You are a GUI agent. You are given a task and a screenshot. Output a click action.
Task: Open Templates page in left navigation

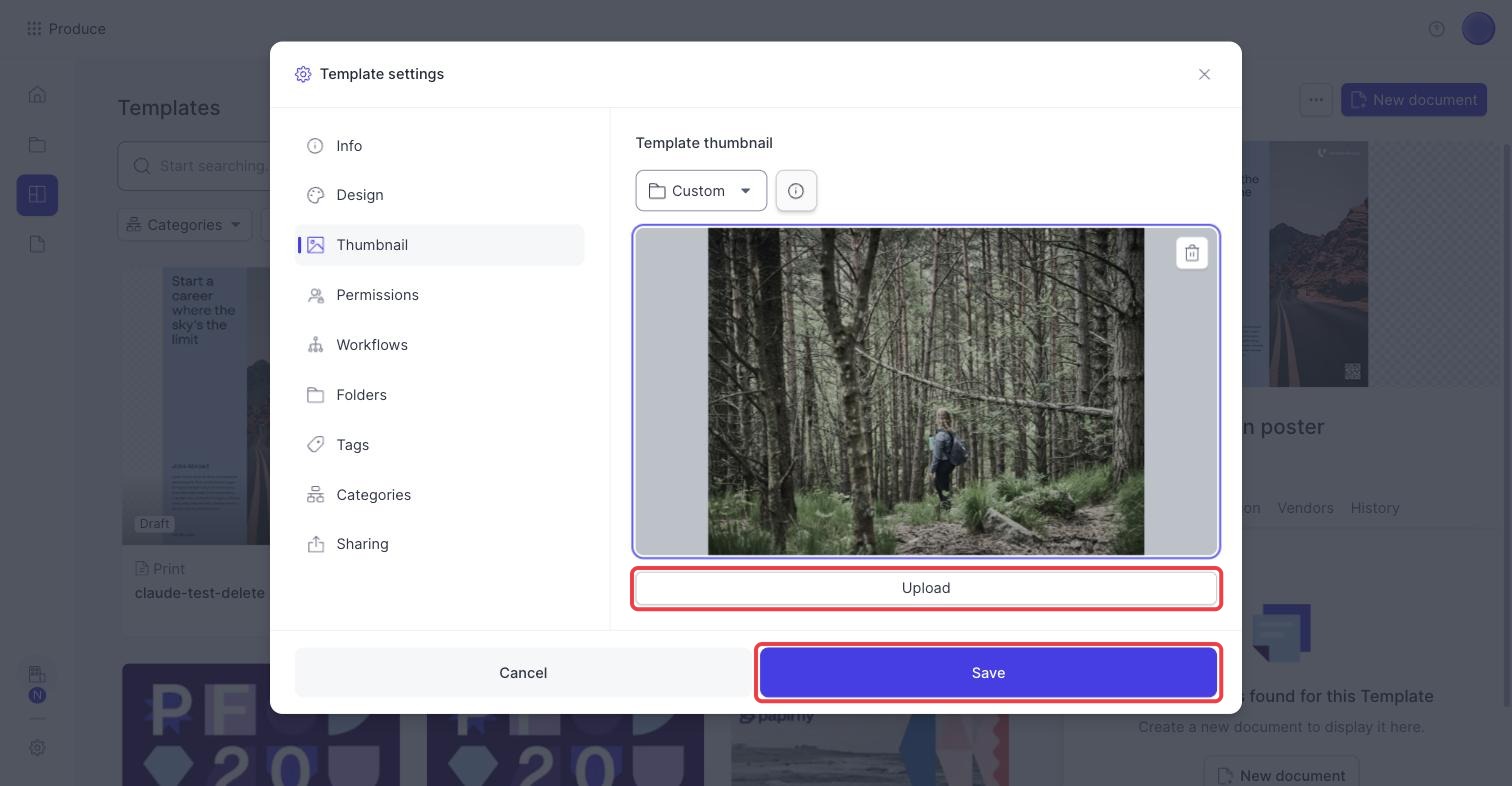coord(37,195)
